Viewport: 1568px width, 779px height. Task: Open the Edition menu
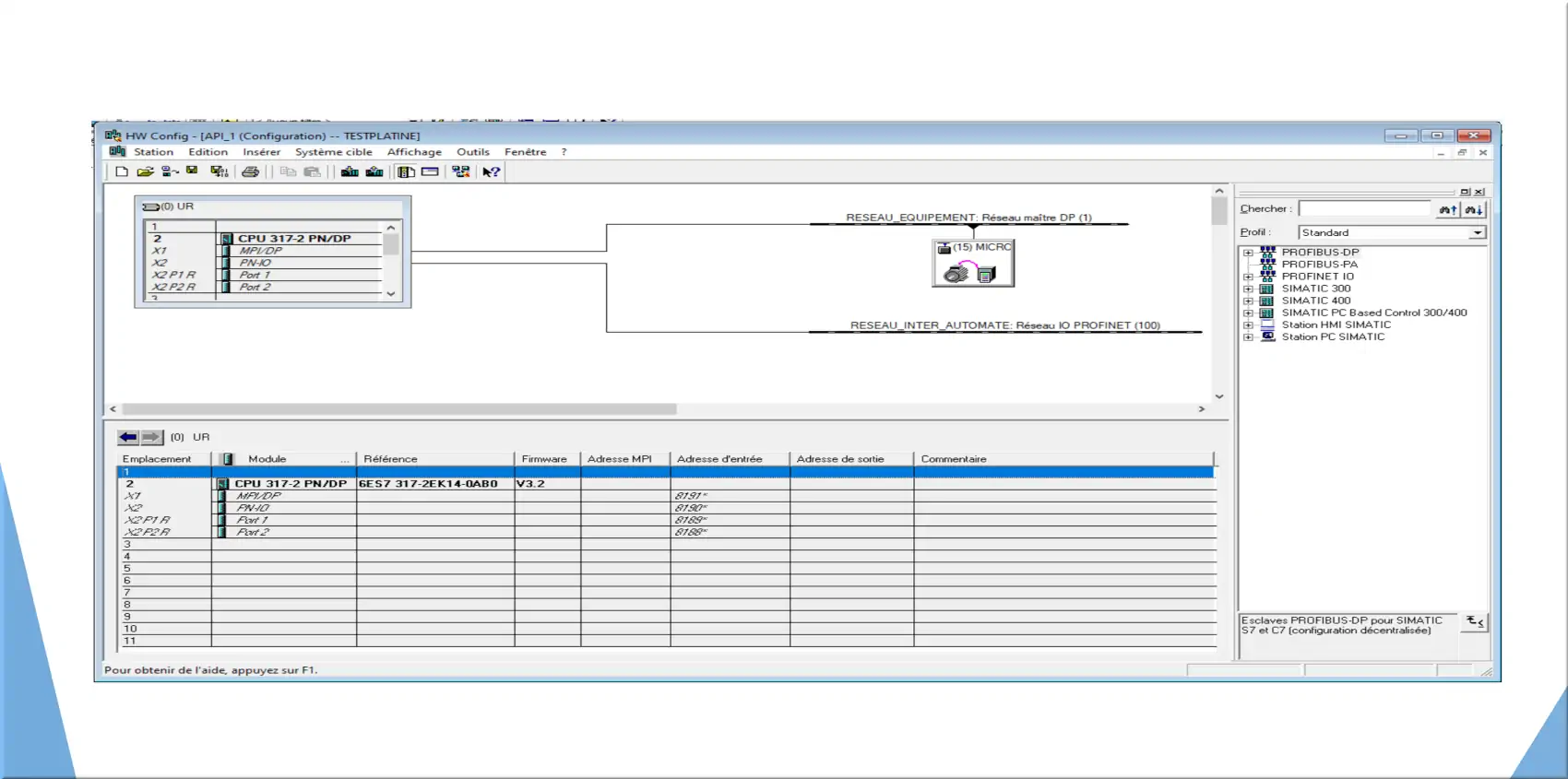[x=208, y=152]
